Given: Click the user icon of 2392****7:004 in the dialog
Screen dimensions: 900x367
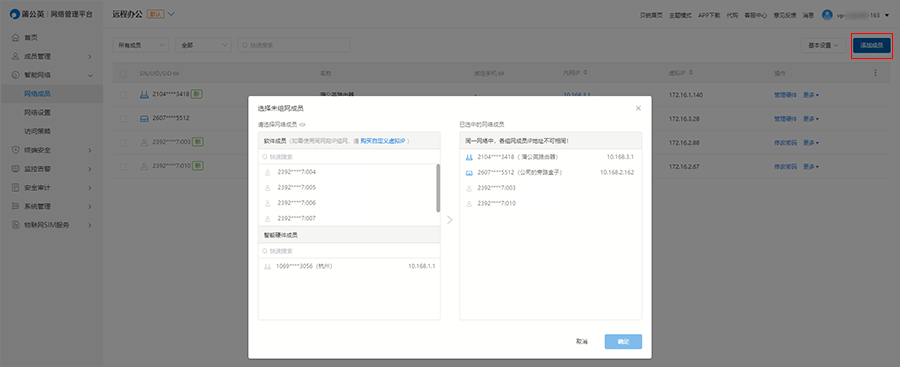Looking at the screenshot, I should point(267,172).
